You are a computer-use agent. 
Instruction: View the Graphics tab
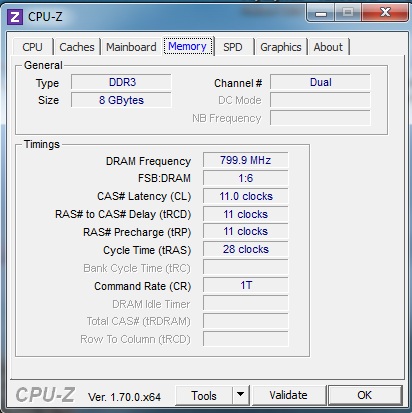click(281, 47)
